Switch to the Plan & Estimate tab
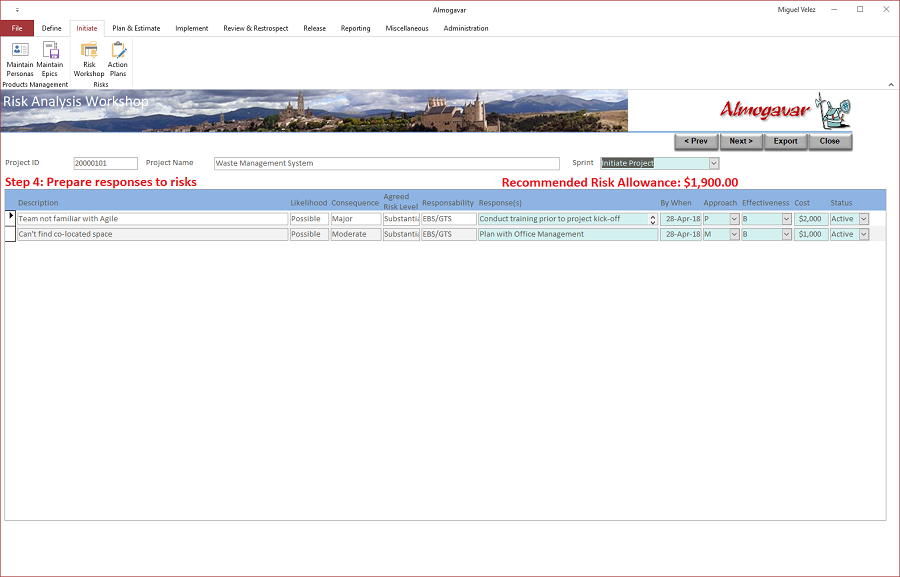Image resolution: width=900 pixels, height=577 pixels. pos(136,28)
